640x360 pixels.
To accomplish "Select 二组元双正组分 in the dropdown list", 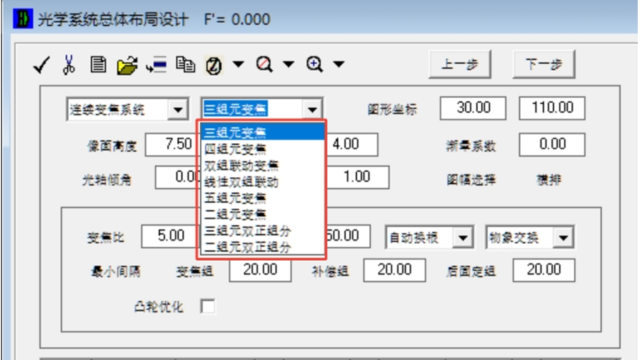I will click(x=263, y=247).
